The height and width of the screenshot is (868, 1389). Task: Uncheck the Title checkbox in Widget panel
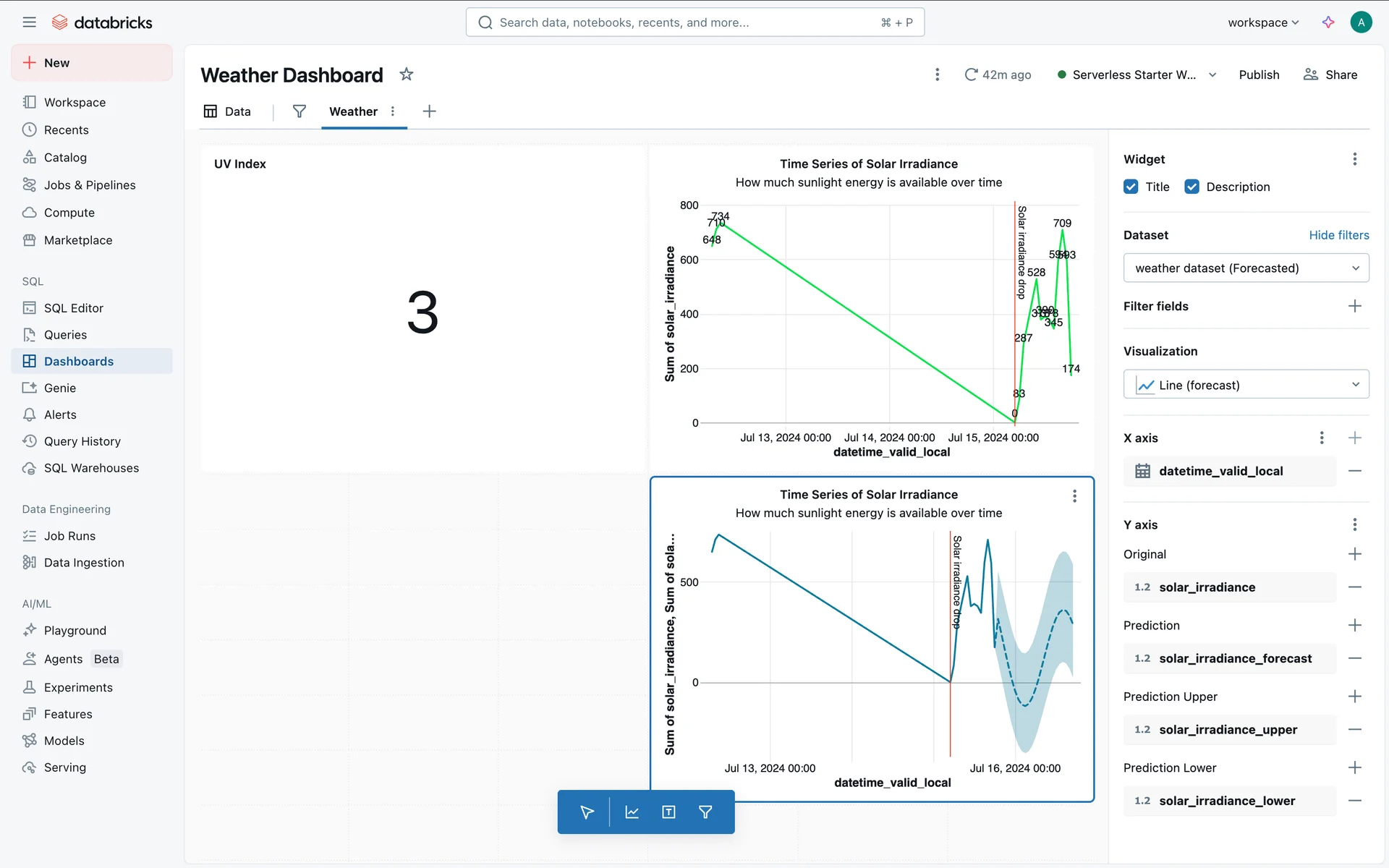[1131, 187]
